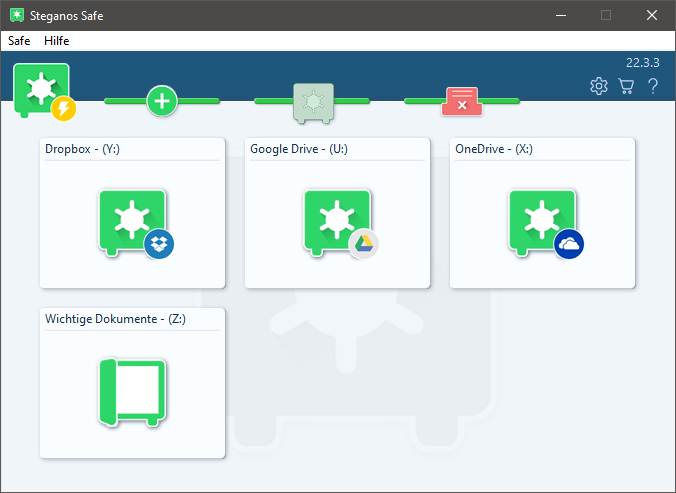
Task: Click the open Wichtige Dokumente safe icon
Action: point(132,392)
